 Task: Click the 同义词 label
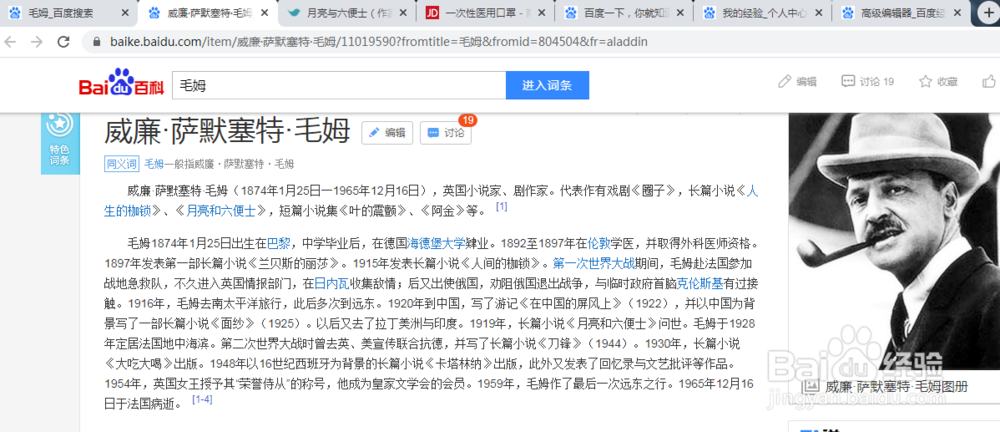click(121, 164)
